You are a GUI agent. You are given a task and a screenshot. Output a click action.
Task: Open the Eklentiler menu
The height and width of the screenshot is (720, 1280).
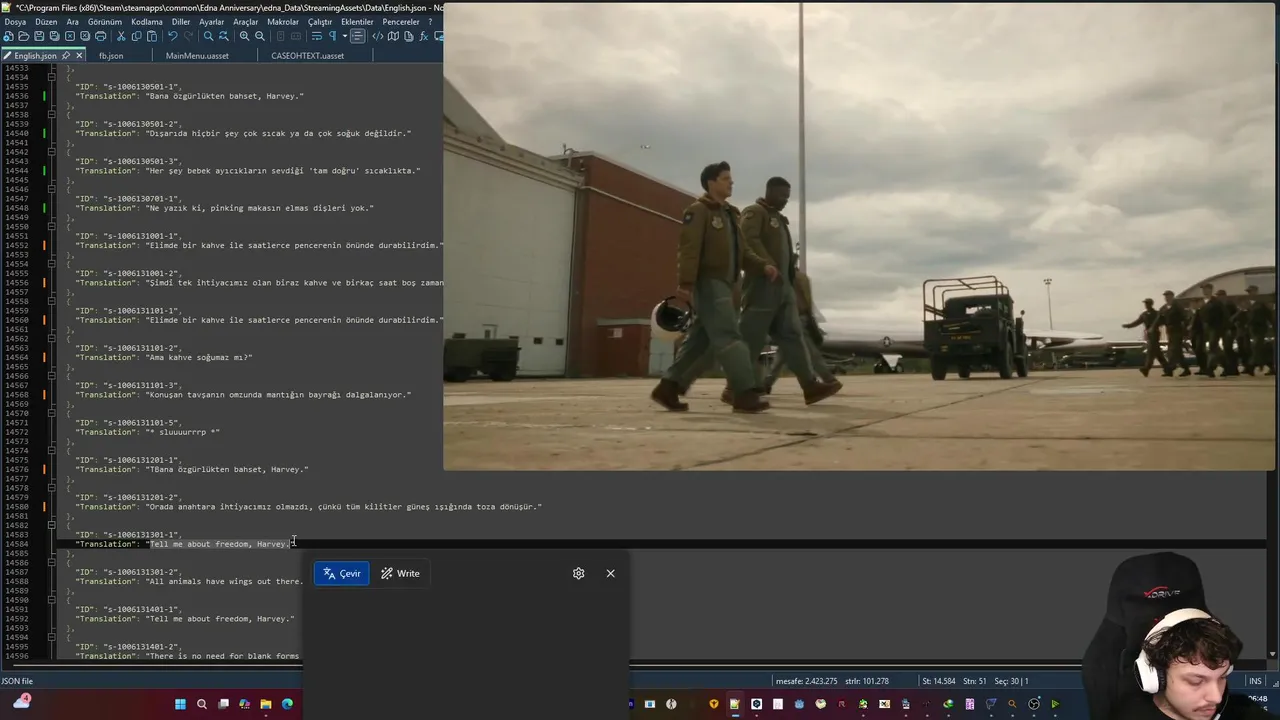point(357,22)
